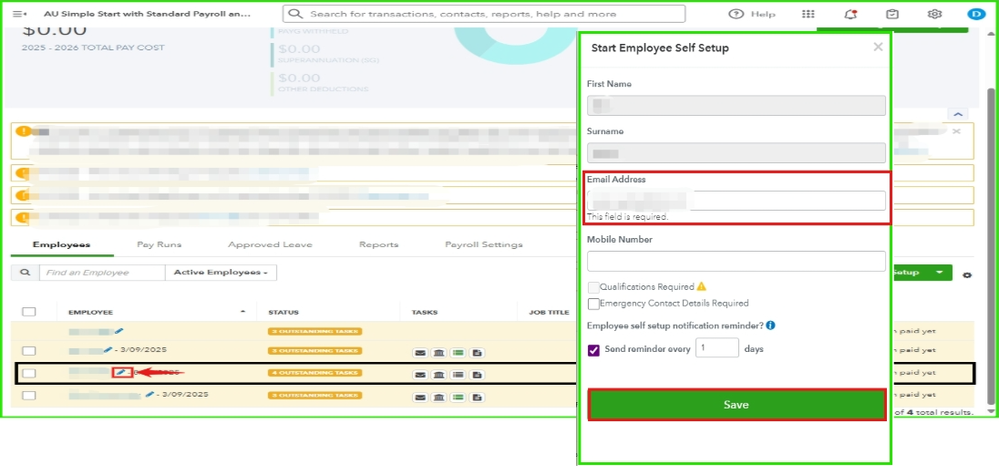Tick the Qualifications Required checkbox

pos(593,288)
